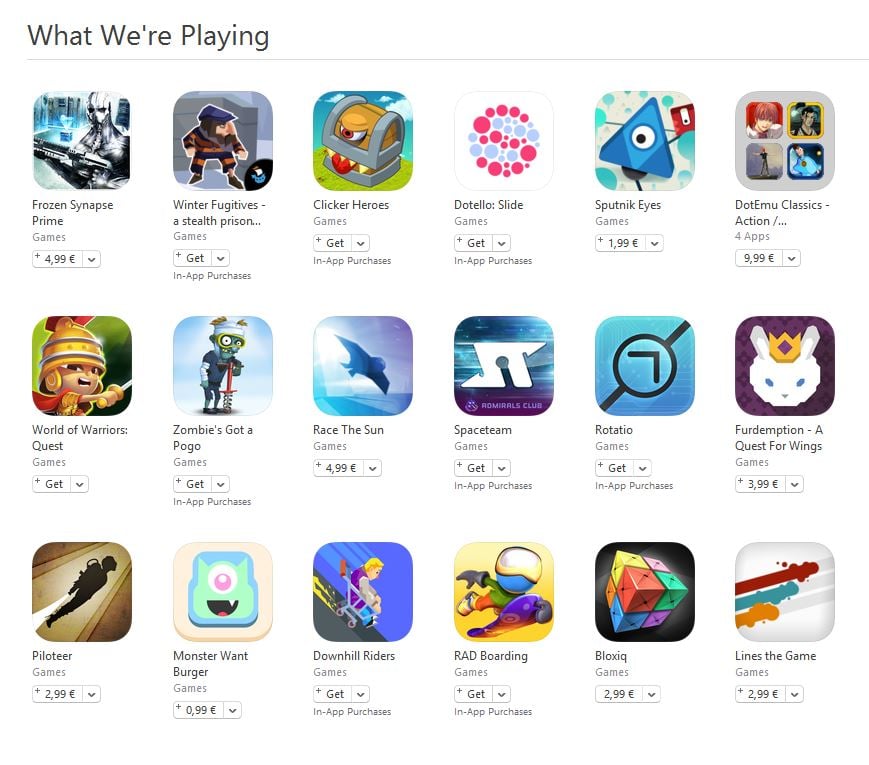This screenshot has width=869, height=765.
Task: Open the Sputnik Eyes app icon
Action: [645, 141]
